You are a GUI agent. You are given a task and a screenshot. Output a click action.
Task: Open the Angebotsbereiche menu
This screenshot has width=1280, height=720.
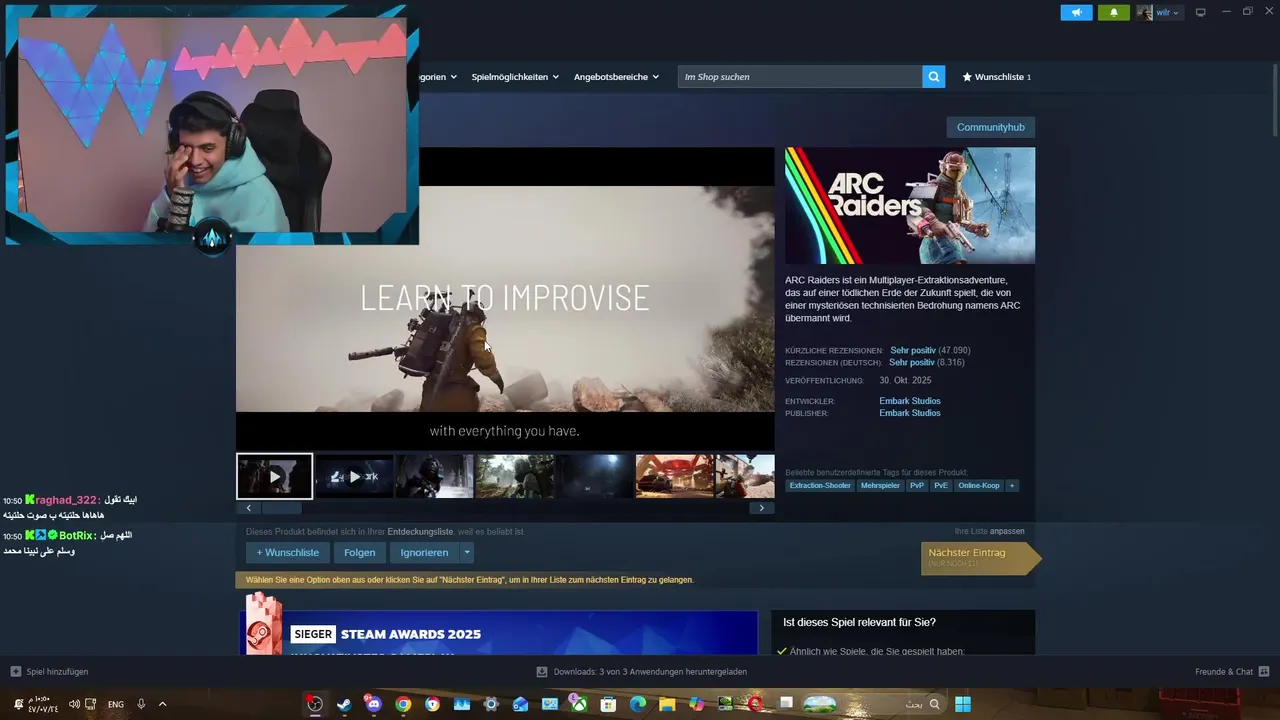(x=616, y=77)
